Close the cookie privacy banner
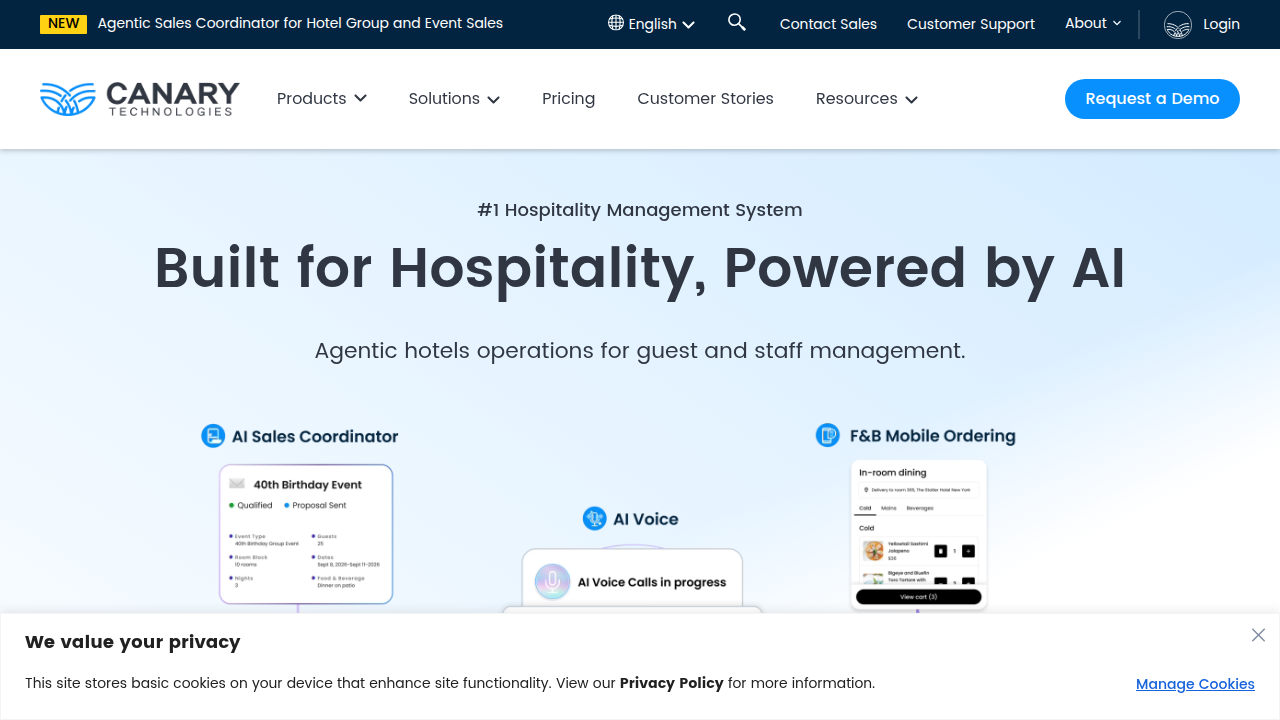This screenshot has width=1280, height=720. click(1258, 635)
